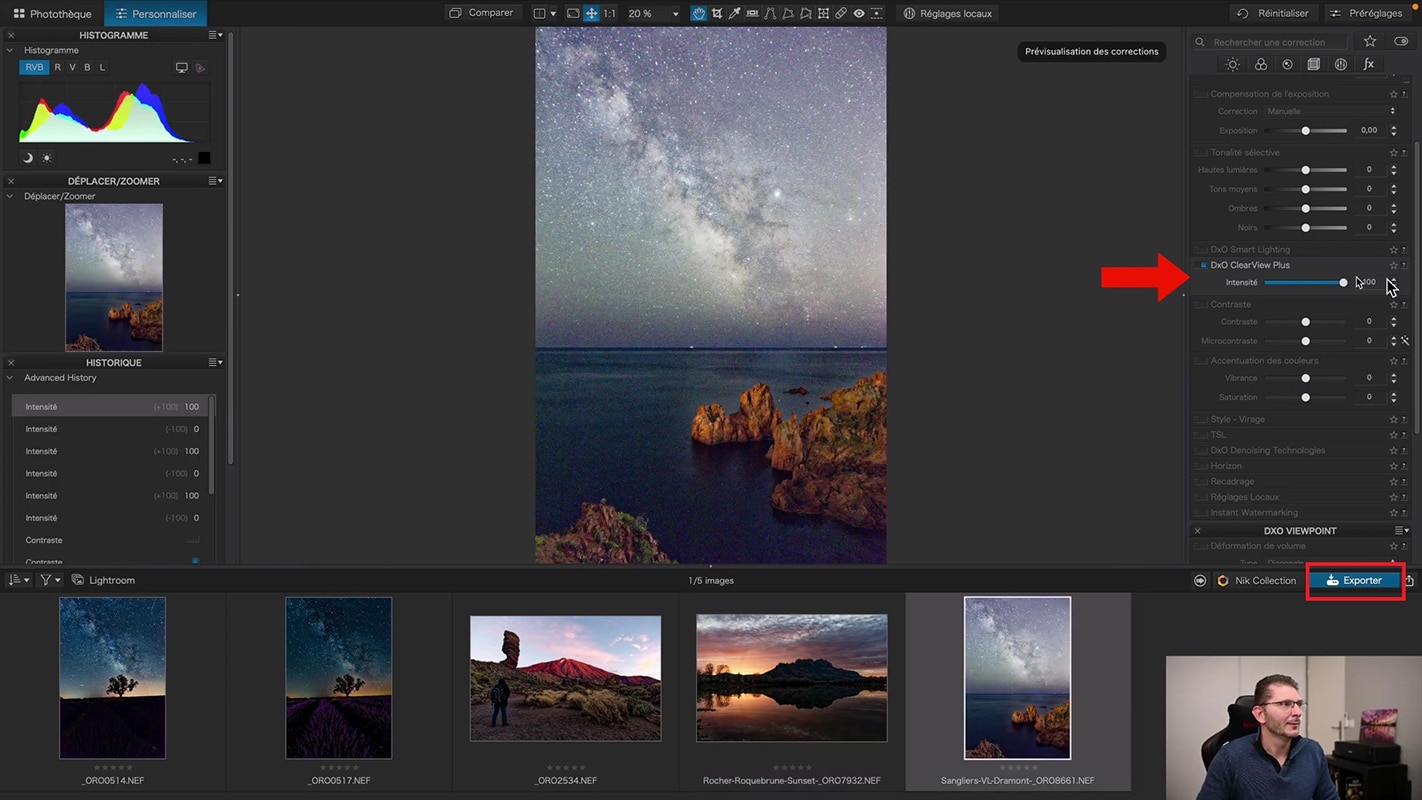
Task: Favorite the DxO ClearView Plus star
Action: tap(1393, 266)
